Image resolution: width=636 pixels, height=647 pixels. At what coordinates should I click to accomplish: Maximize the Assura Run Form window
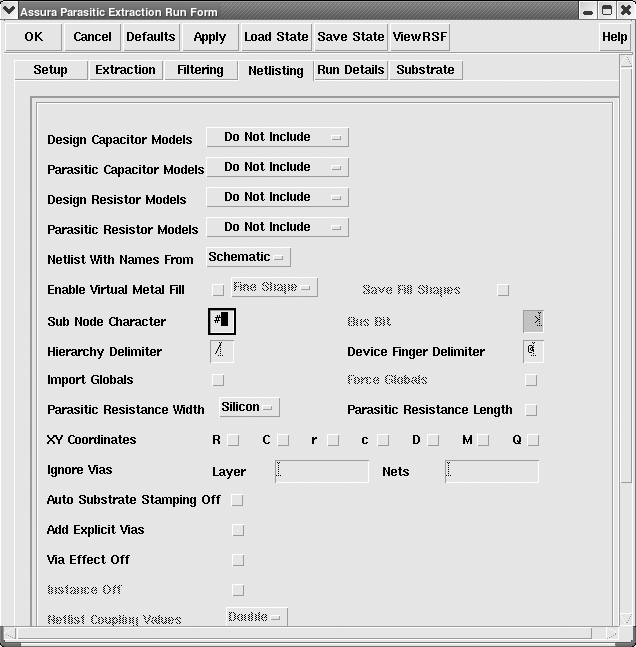tap(607, 10)
